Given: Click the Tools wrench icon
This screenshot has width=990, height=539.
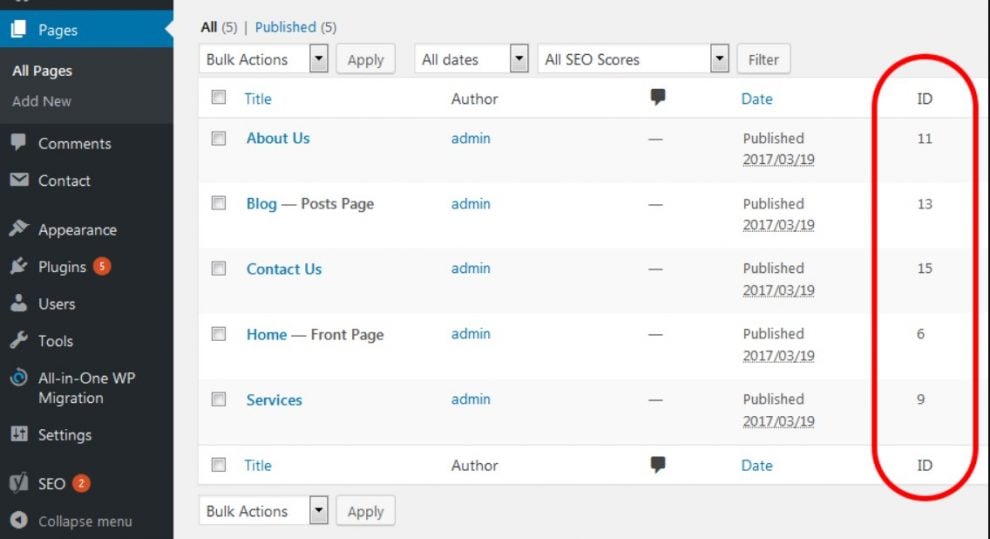Looking at the screenshot, I should pyautogui.click(x=18, y=341).
